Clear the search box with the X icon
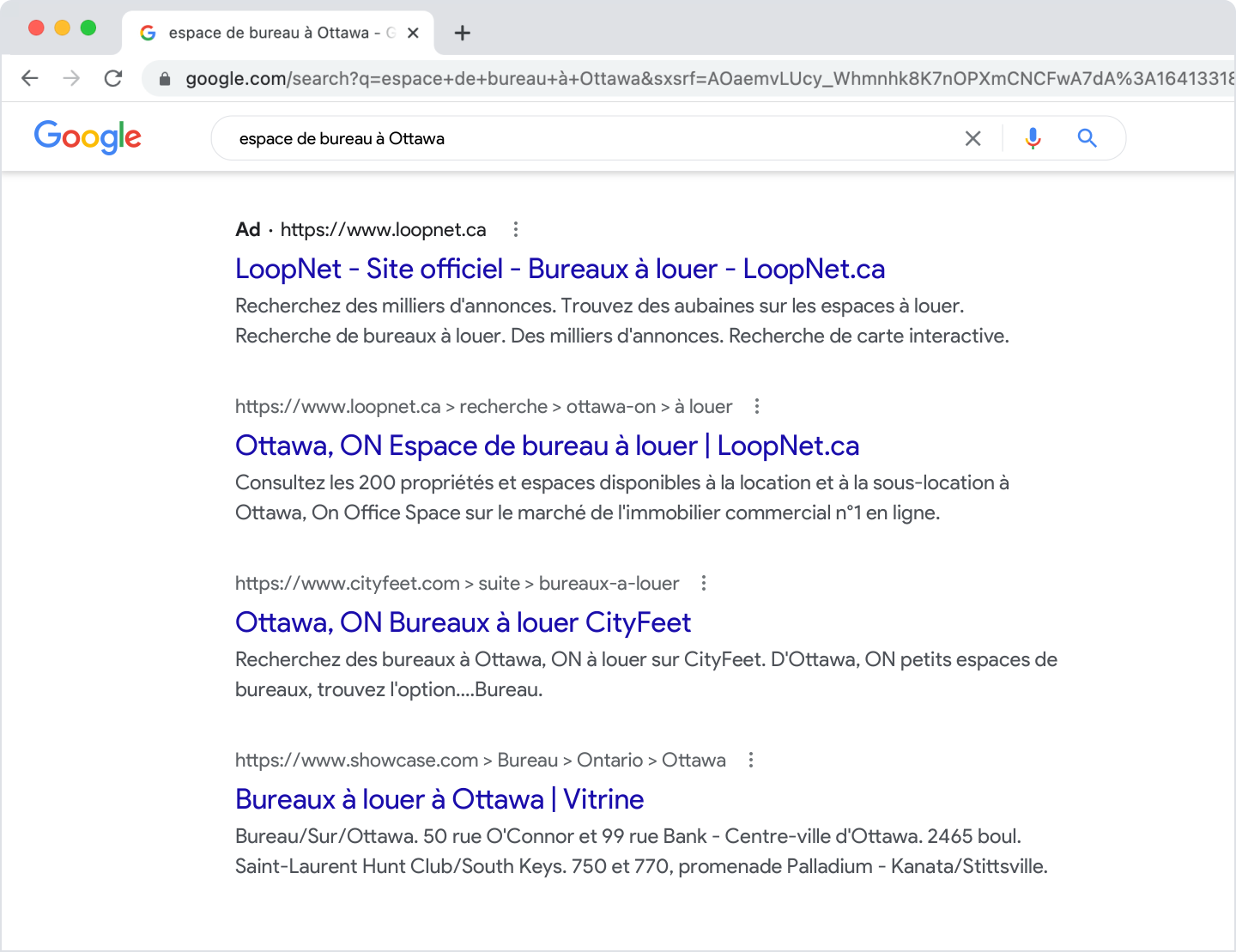 [x=972, y=138]
